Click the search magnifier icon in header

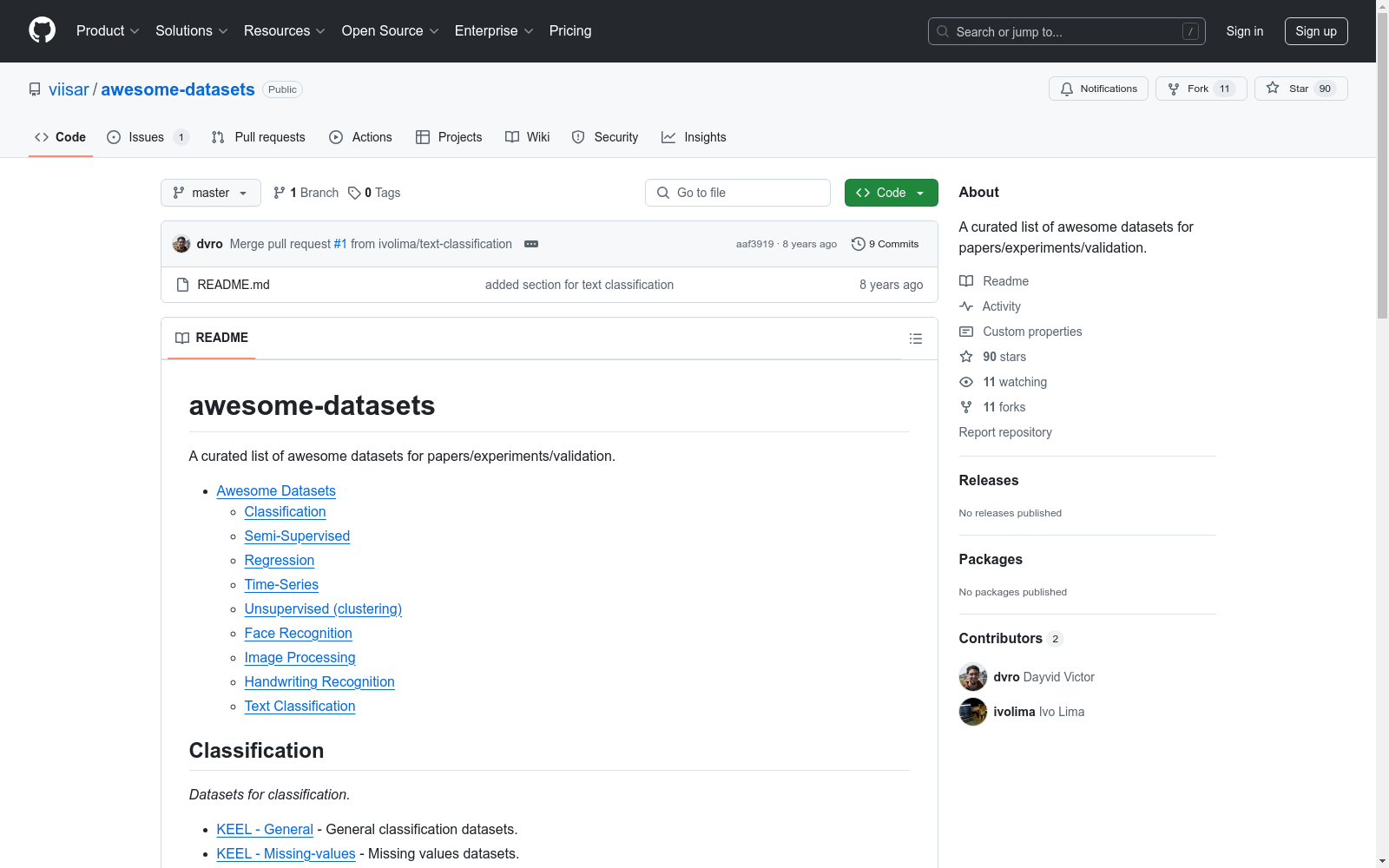[943, 31]
